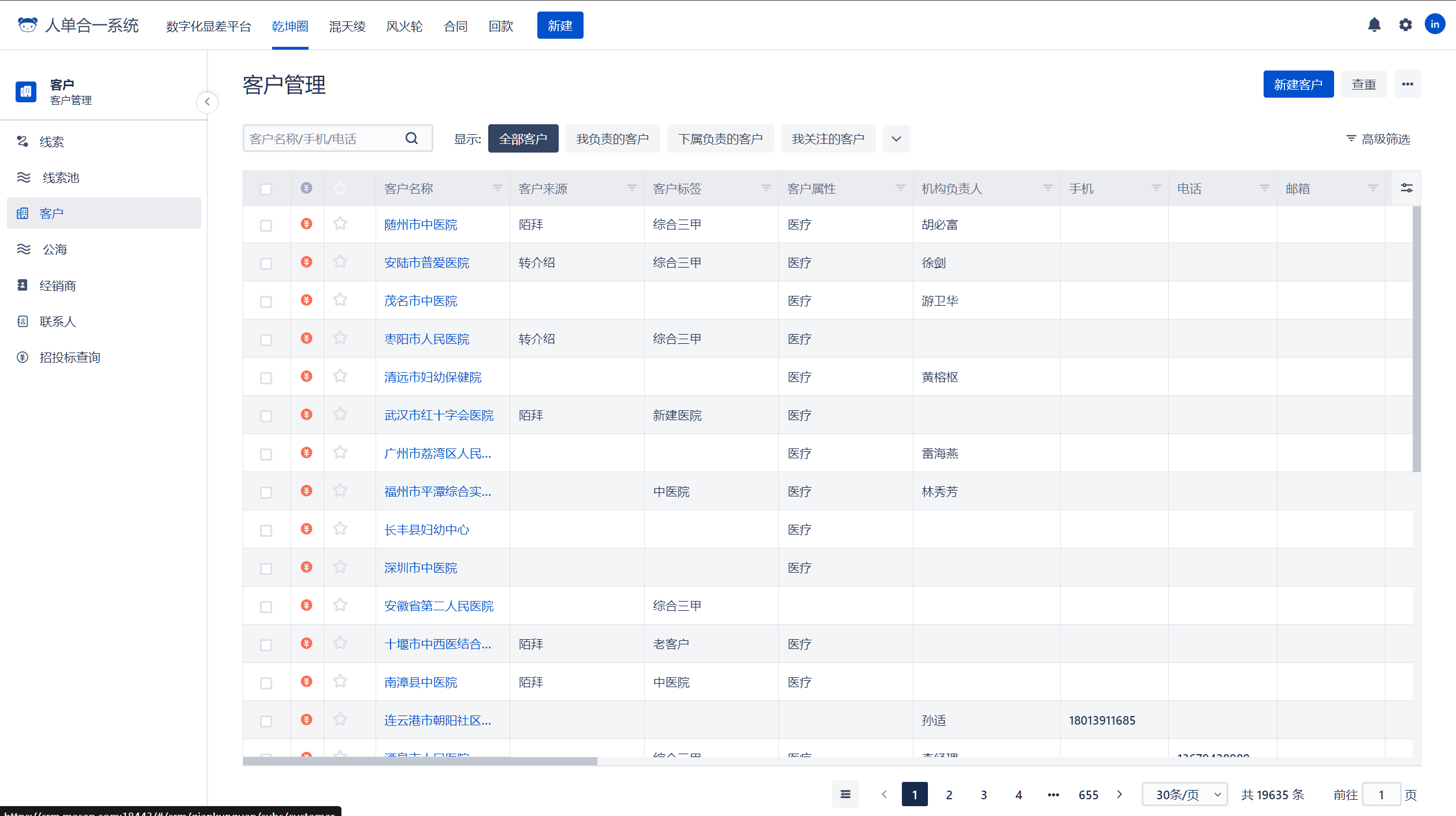Click the star icon in table header
Image resolution: width=1456 pixels, height=816 pixels.
(x=340, y=188)
